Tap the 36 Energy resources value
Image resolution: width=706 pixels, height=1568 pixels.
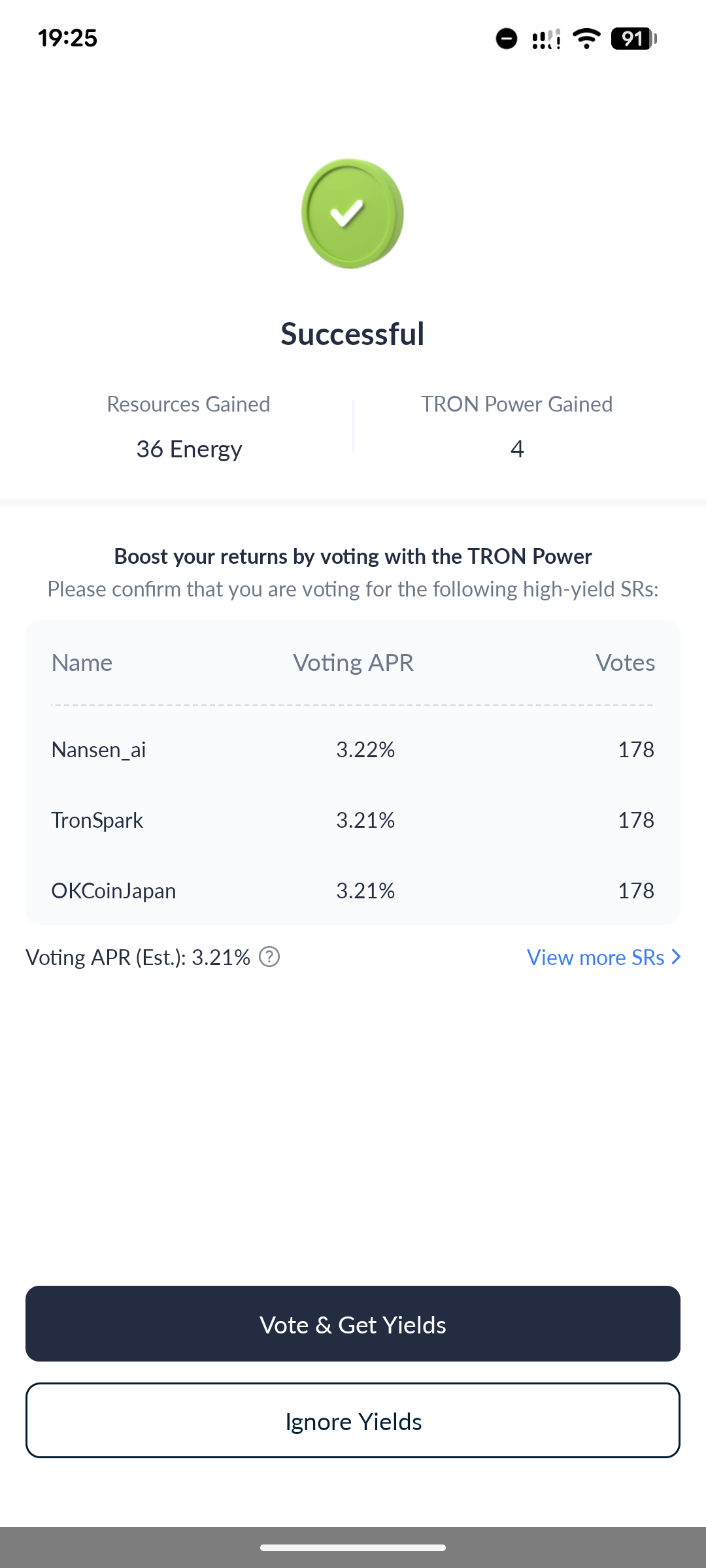pos(189,449)
